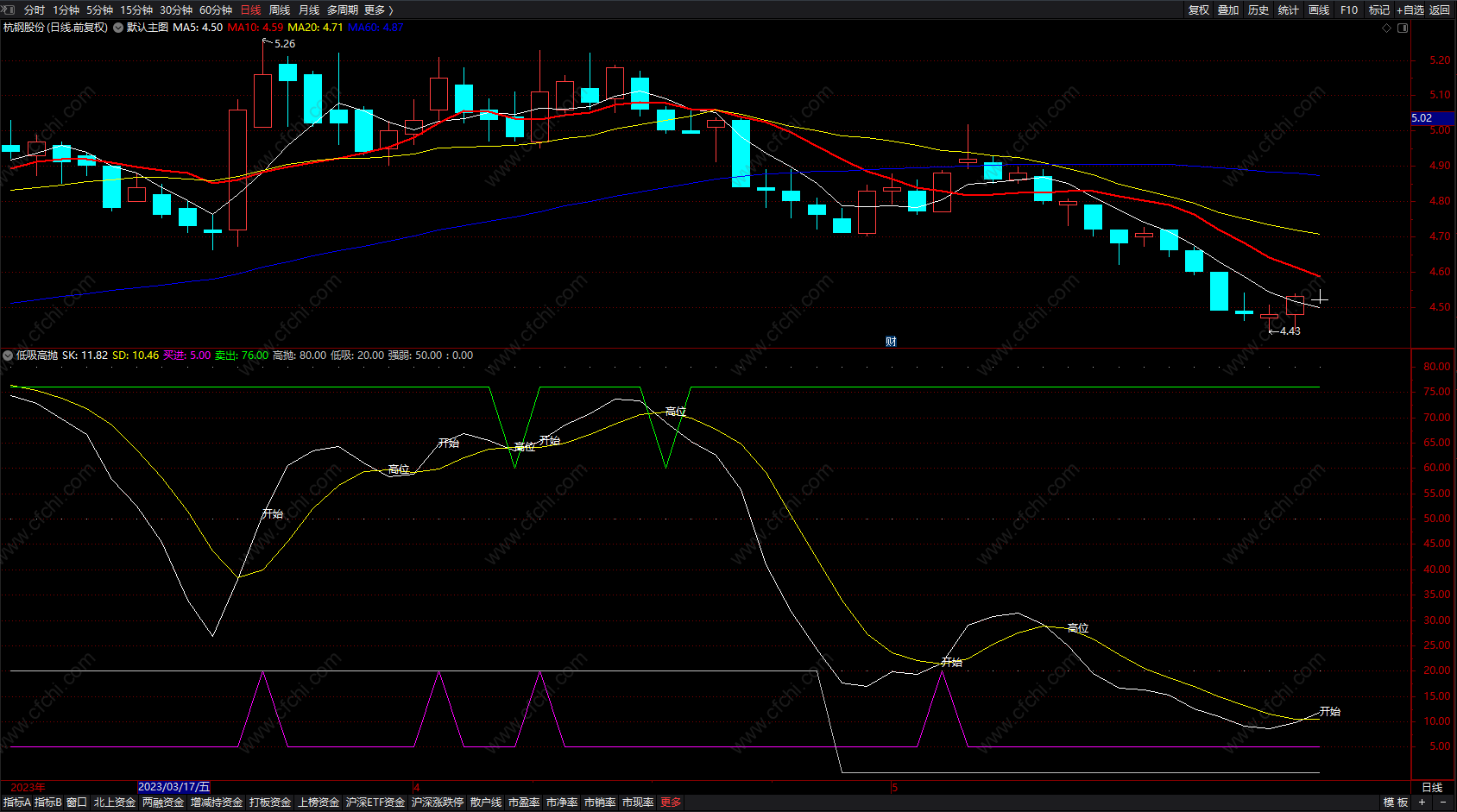The height and width of the screenshot is (812, 1457).
Task: Activate 画线 drawing tools
Action: click(1319, 9)
